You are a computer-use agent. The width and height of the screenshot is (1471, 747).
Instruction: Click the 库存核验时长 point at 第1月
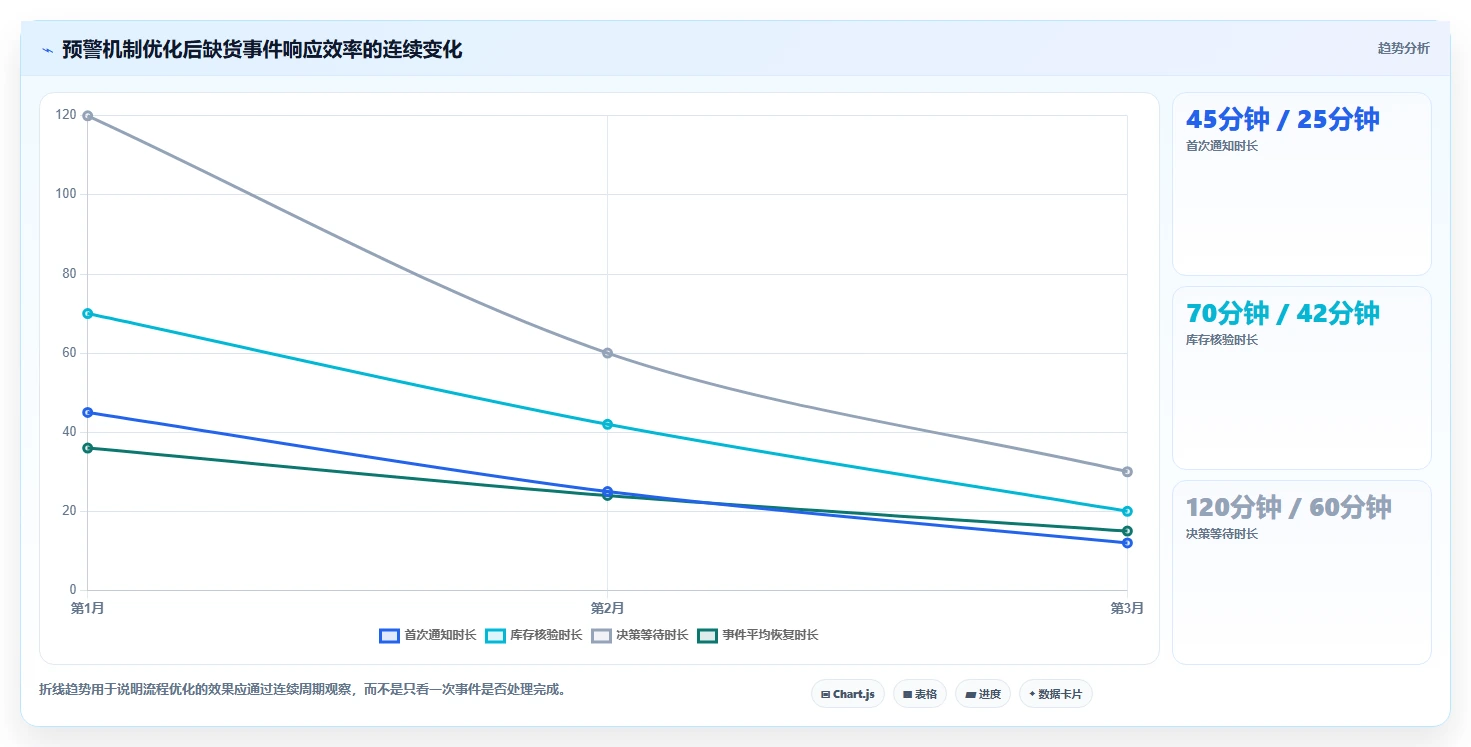[88, 314]
